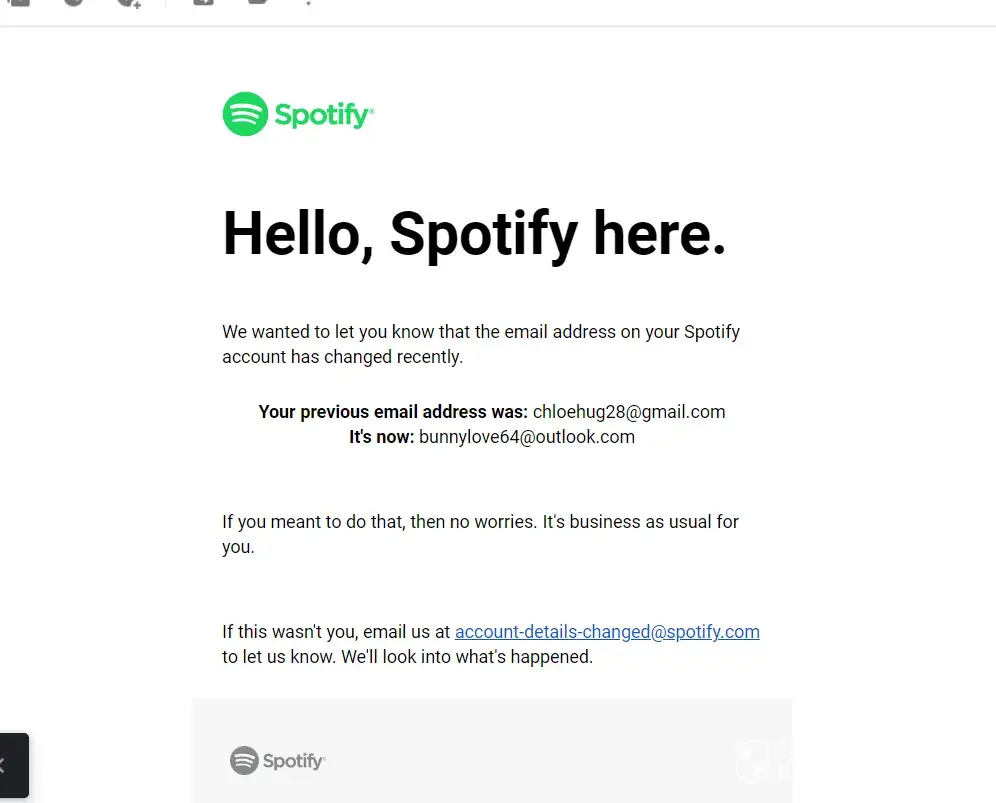Click the "We wanted to let you know" paragraph
The width and height of the screenshot is (996, 803).
(x=480, y=344)
